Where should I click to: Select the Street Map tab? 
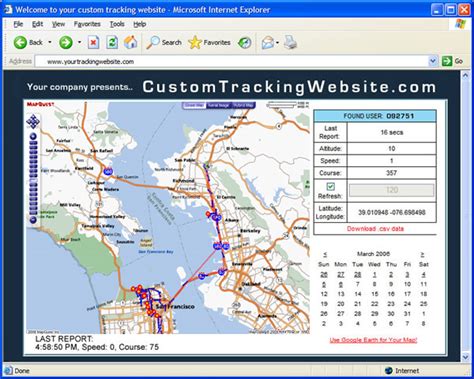[x=194, y=105]
